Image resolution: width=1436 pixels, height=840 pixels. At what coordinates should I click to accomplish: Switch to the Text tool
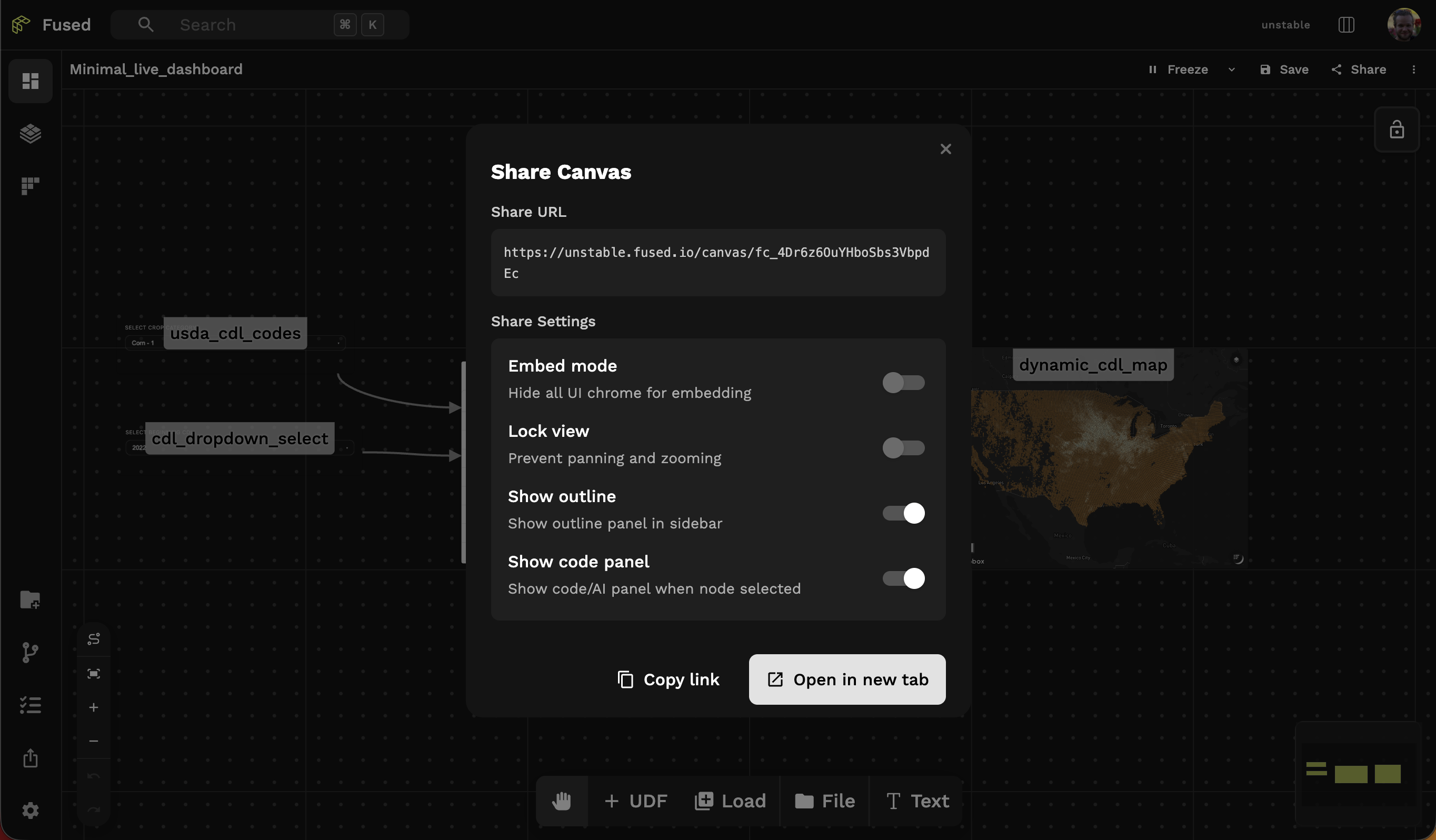tap(918, 800)
